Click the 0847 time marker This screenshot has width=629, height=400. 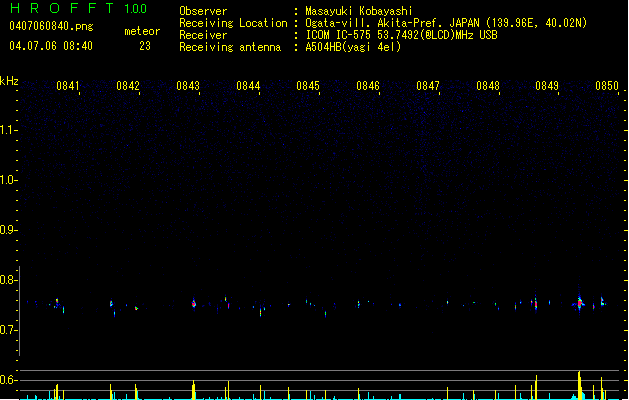pyautogui.click(x=428, y=86)
